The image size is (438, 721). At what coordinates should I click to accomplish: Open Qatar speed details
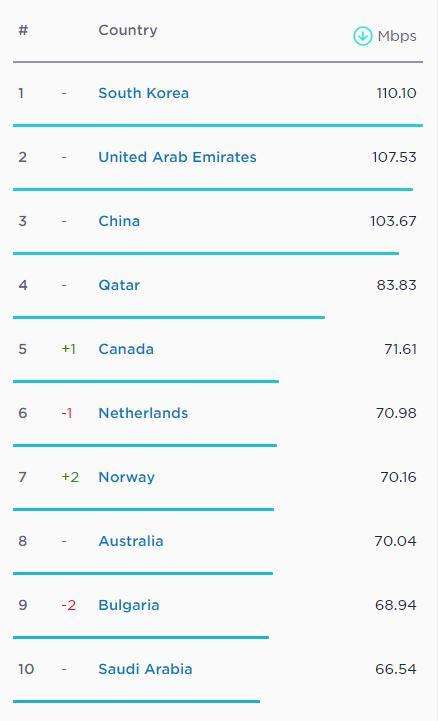click(x=119, y=285)
